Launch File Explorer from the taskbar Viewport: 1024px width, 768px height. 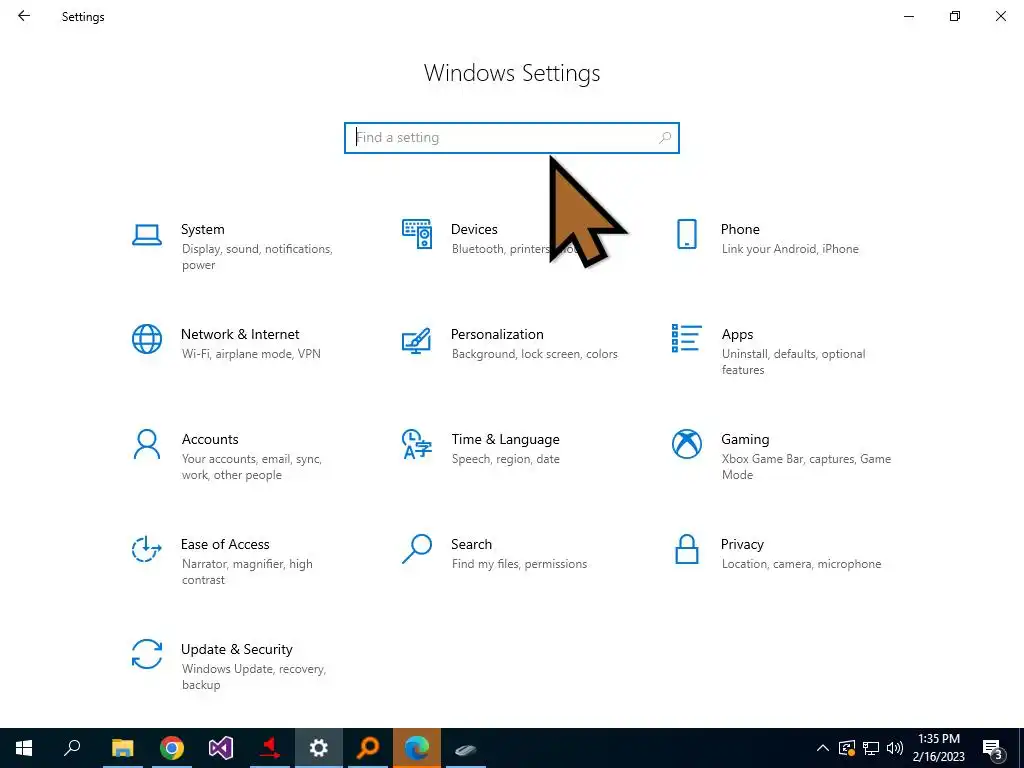(x=122, y=748)
